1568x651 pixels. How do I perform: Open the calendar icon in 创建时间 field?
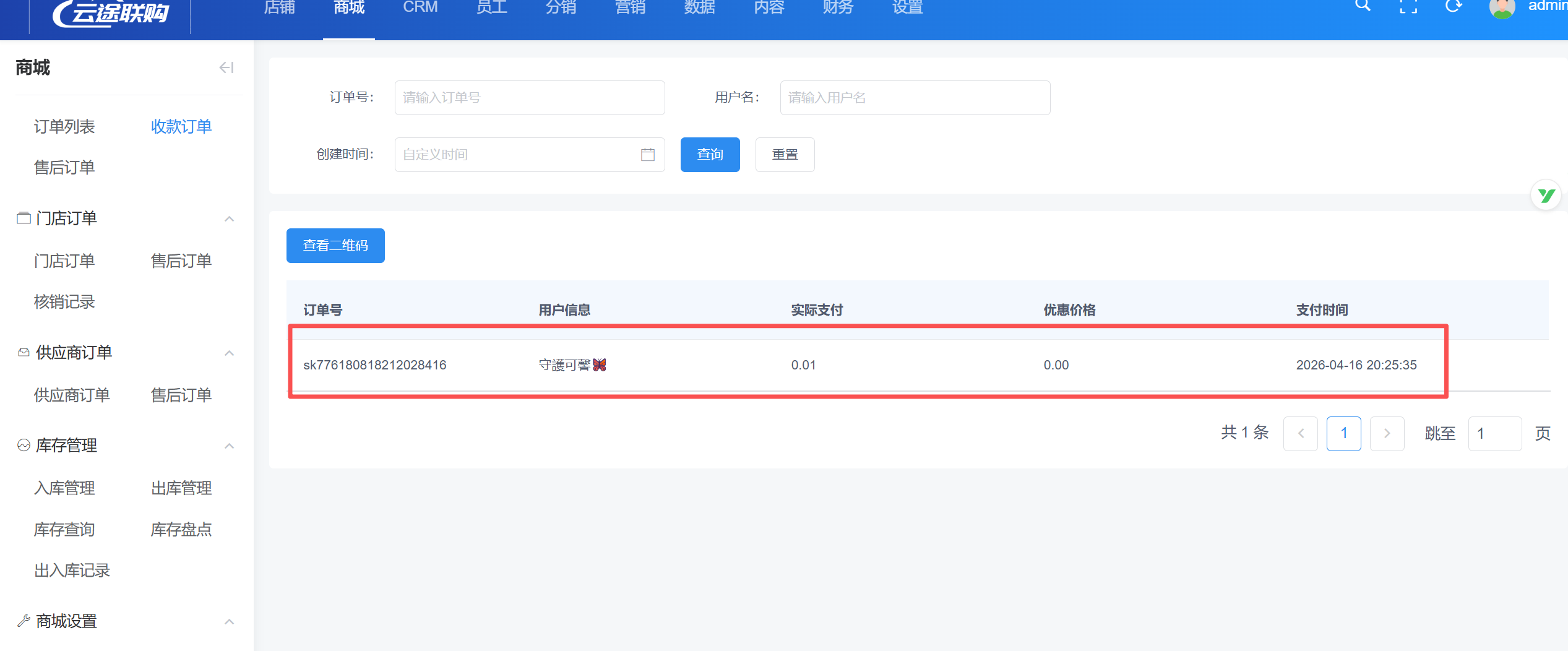[x=647, y=155]
